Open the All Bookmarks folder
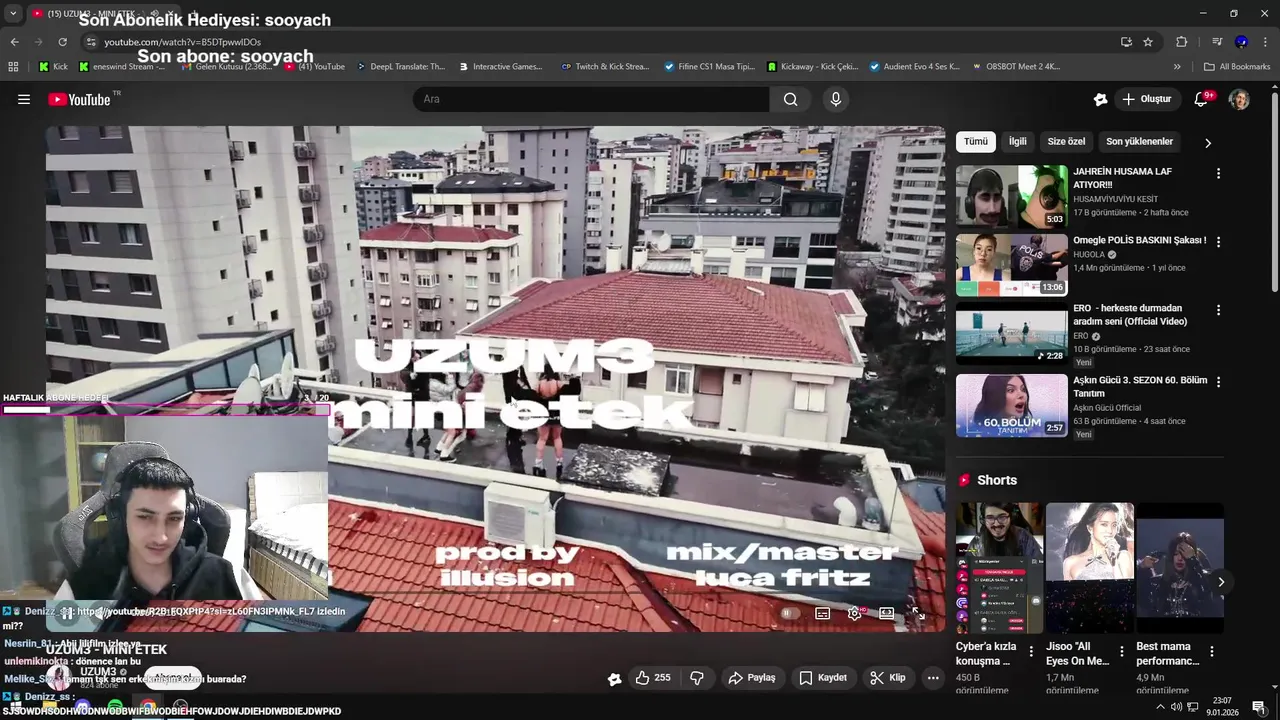Viewport: 1280px width, 720px height. [1237, 67]
